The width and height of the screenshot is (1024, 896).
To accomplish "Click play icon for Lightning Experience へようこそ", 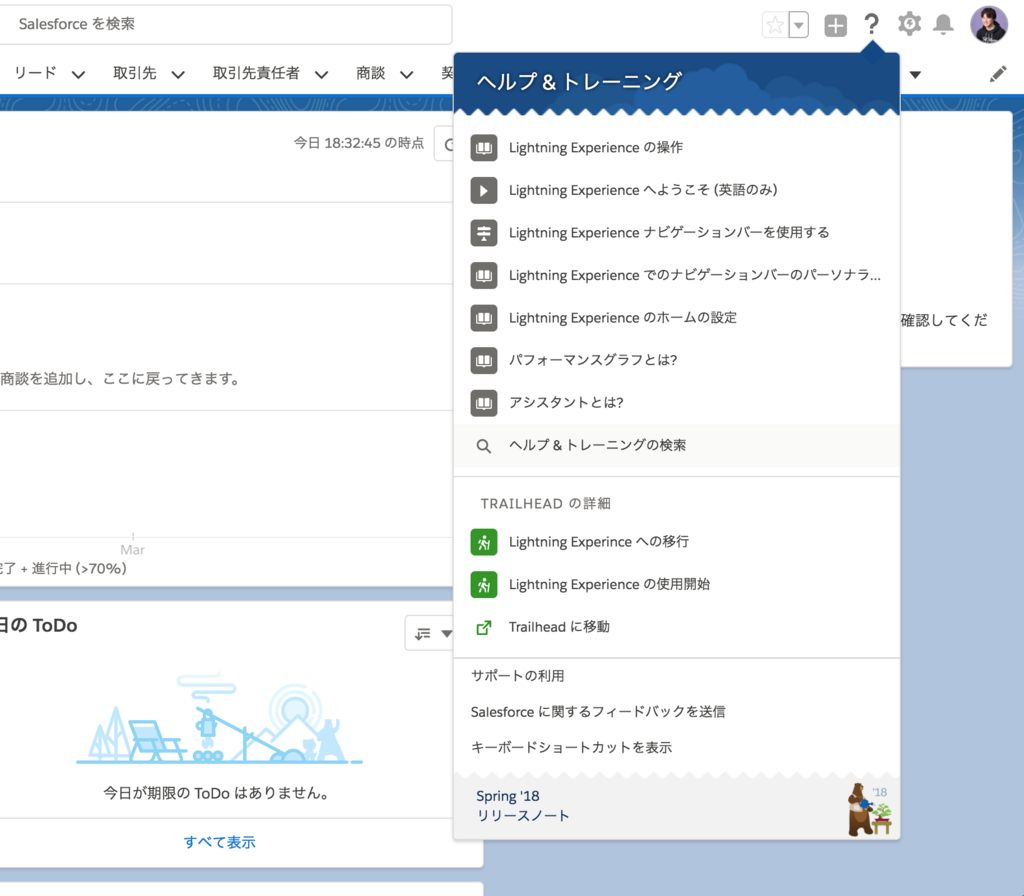I will (484, 190).
